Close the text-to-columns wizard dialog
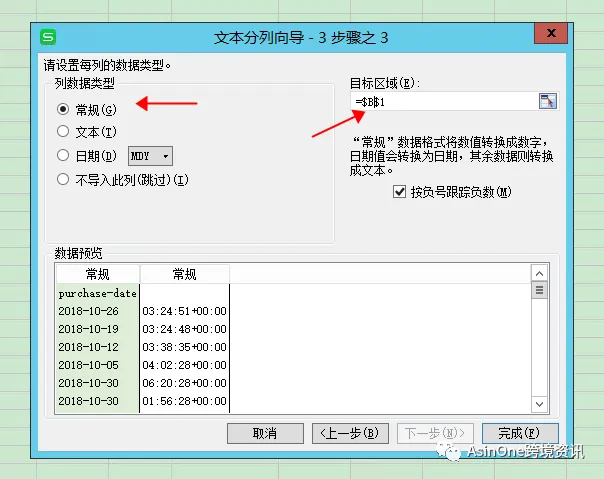Viewport: 604px width, 479px height. point(551,34)
